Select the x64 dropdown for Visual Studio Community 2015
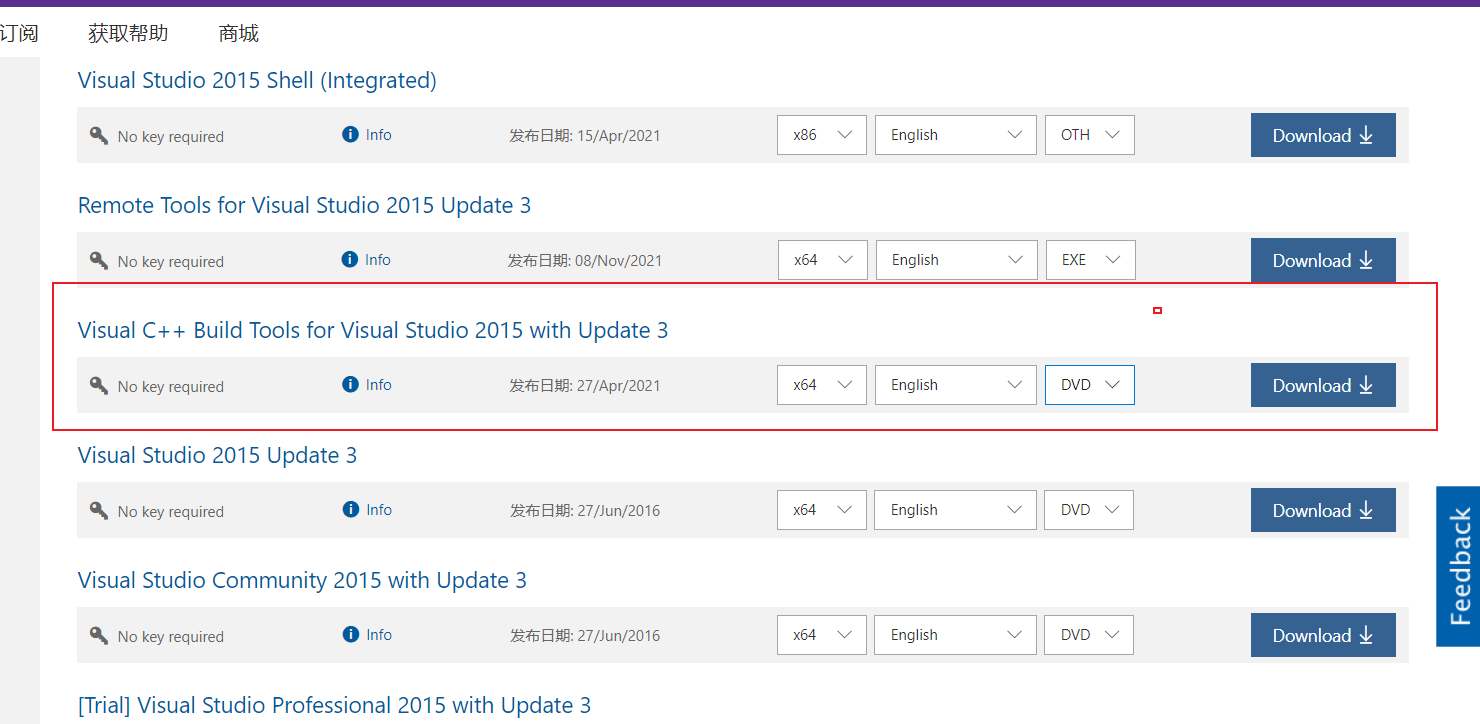 (821, 634)
